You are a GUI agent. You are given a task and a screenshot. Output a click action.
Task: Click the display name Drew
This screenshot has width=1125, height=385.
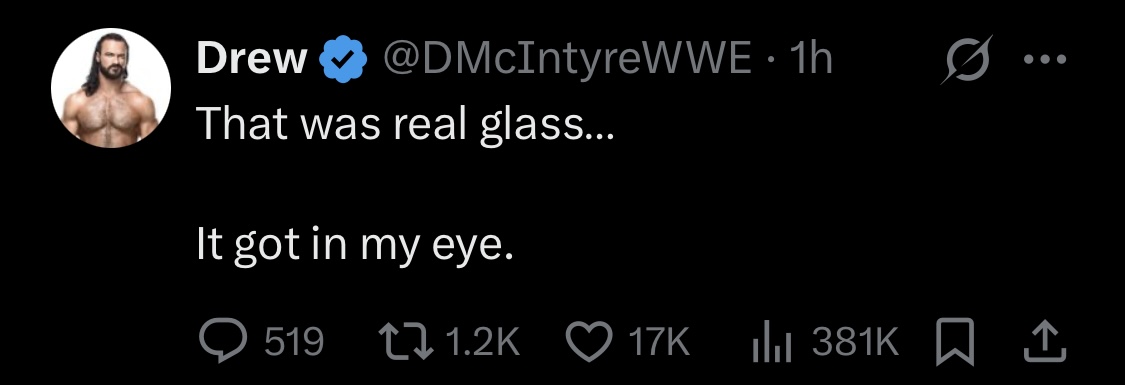point(251,60)
